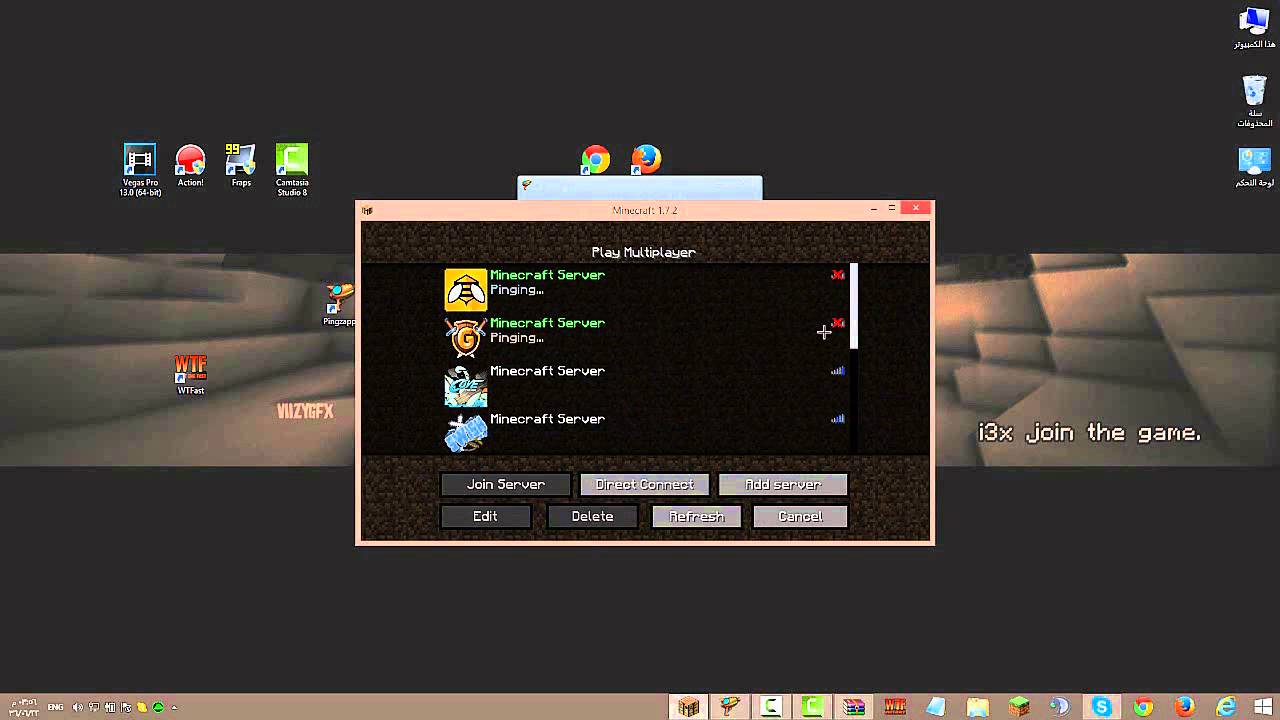Open the Control Panel desktop icon
The width and height of the screenshot is (1280, 720).
(x=1254, y=167)
